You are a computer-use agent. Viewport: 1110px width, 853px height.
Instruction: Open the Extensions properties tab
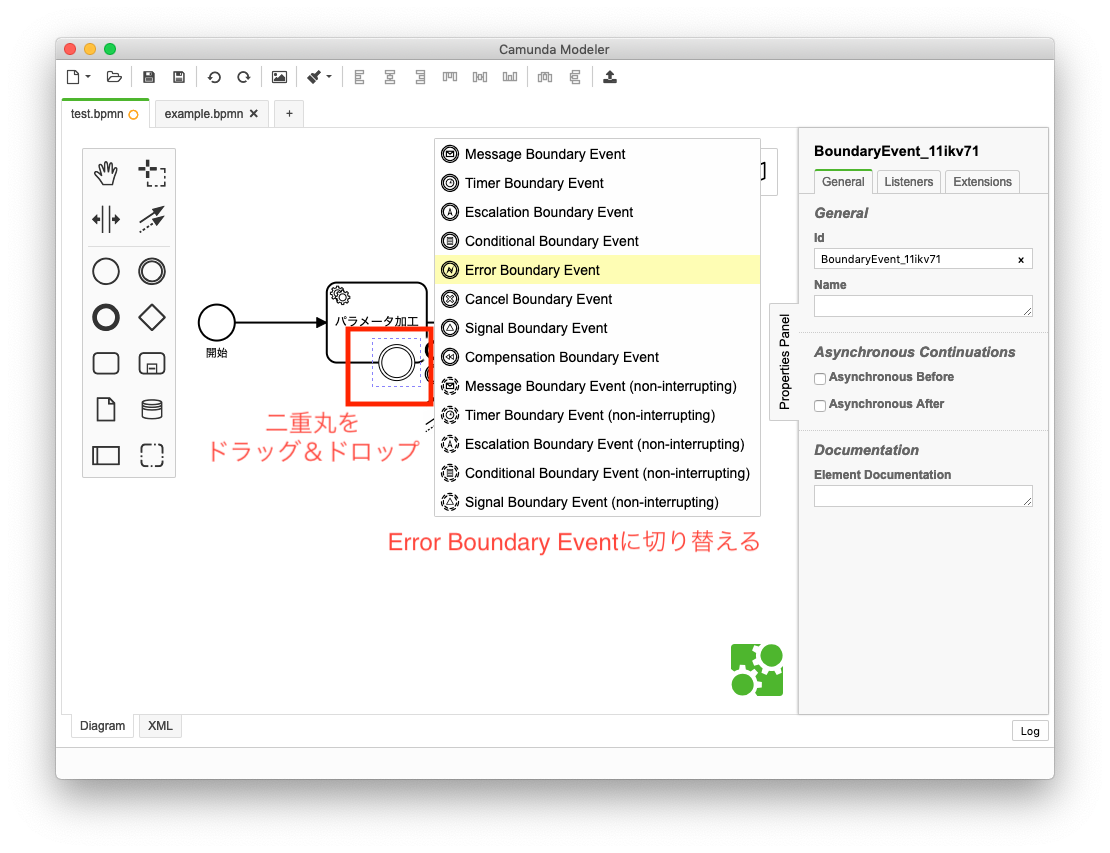[x=982, y=182]
